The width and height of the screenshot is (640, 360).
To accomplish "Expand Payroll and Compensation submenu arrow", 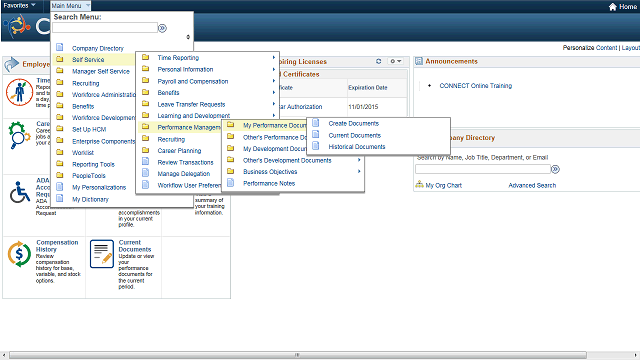I will point(274,81).
